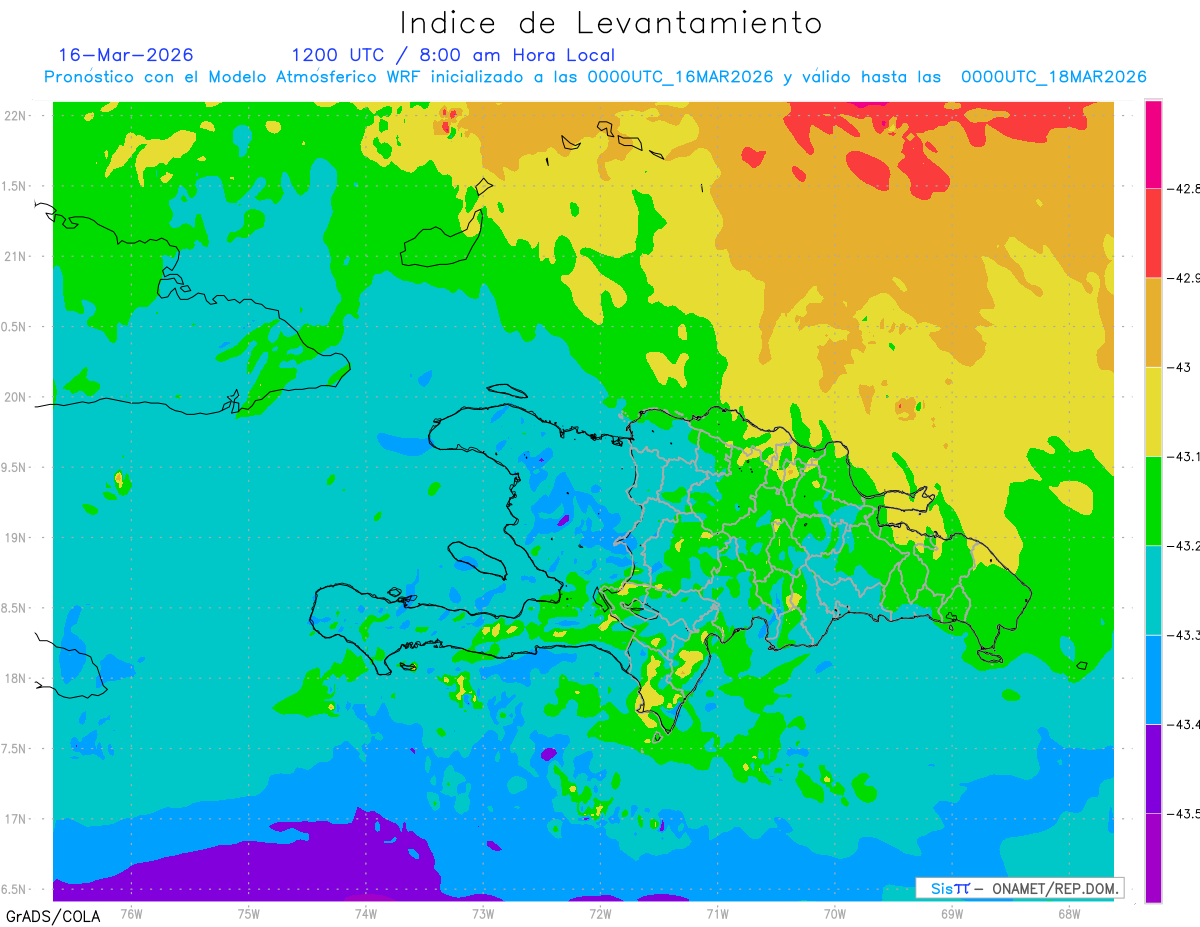Screen dimensions: 1200x927
Task: Click the '-43.2' legend label
Action: 1184,545
